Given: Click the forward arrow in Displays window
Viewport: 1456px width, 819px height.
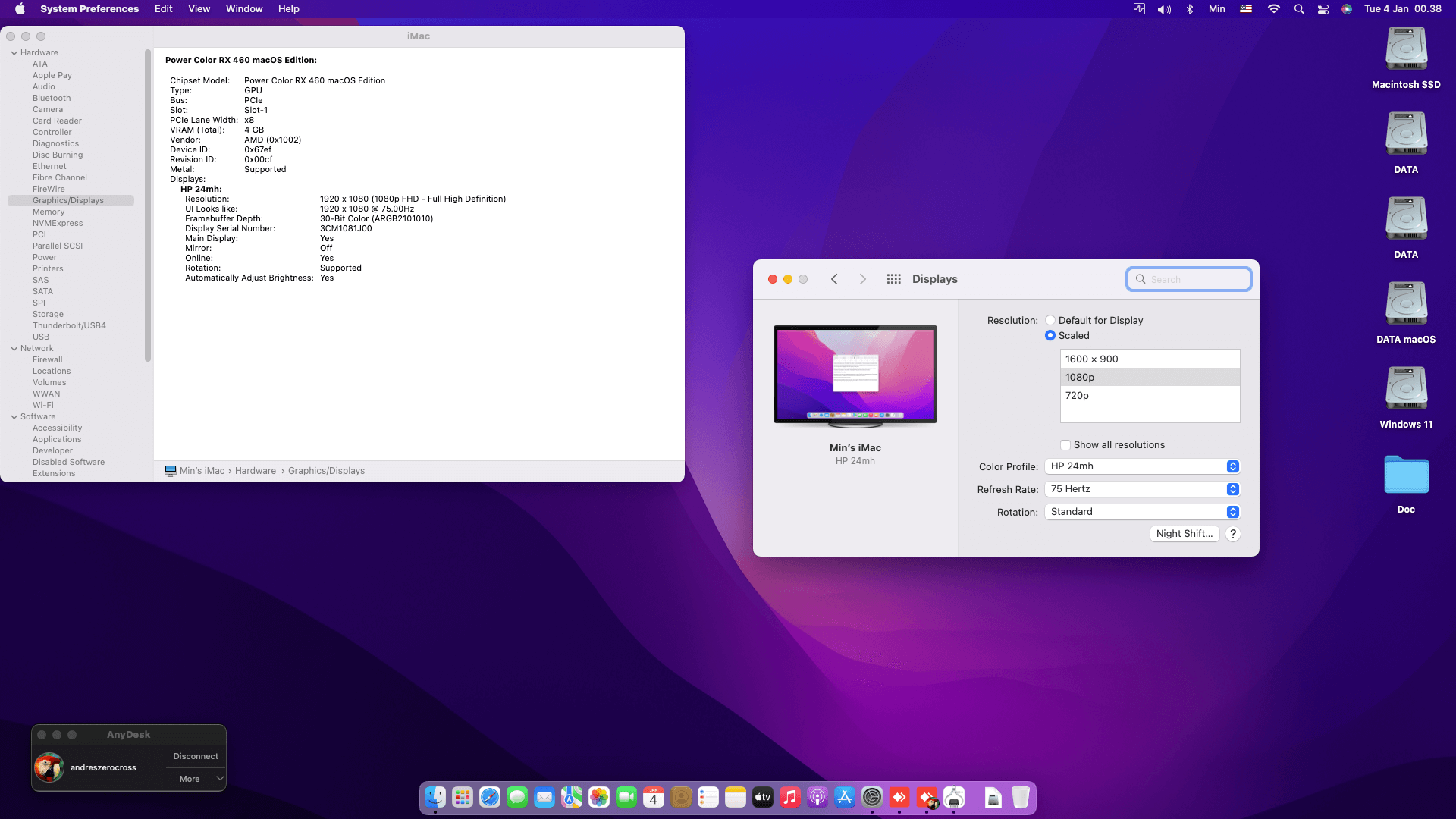Looking at the screenshot, I should click(x=863, y=279).
